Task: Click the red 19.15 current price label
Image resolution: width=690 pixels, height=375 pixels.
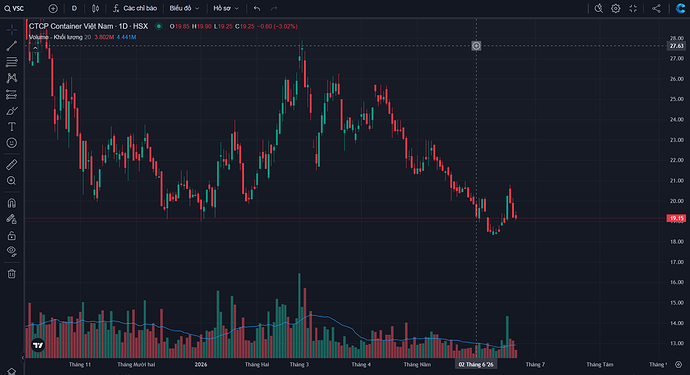Action: tap(676, 218)
